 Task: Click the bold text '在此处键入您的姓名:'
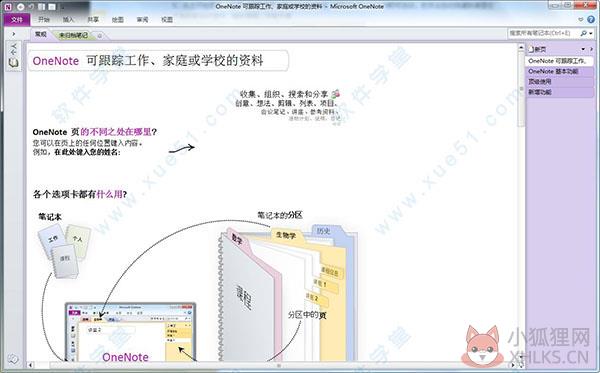coord(87,152)
